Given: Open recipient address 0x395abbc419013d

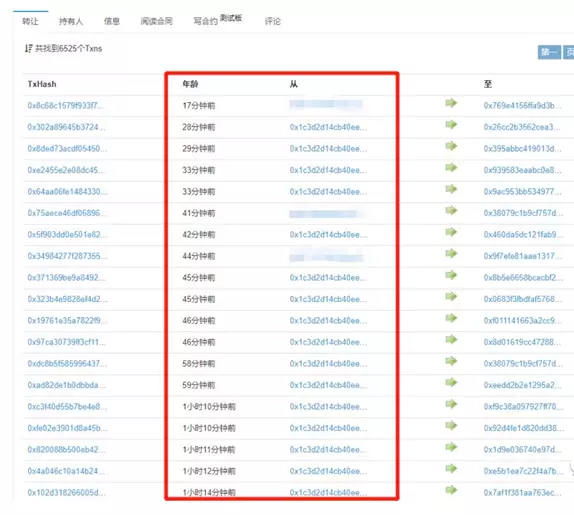Looking at the screenshot, I should click(x=523, y=149).
